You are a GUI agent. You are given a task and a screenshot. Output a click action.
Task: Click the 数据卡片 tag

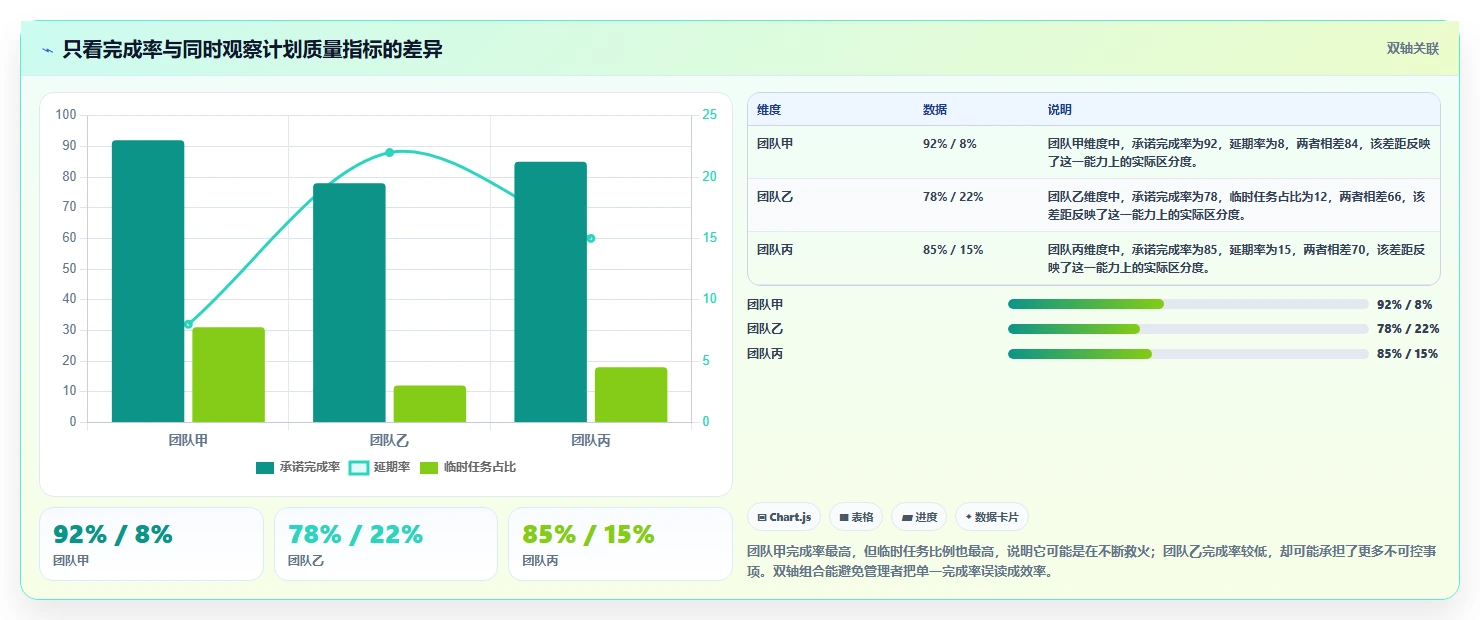[x=992, y=517]
